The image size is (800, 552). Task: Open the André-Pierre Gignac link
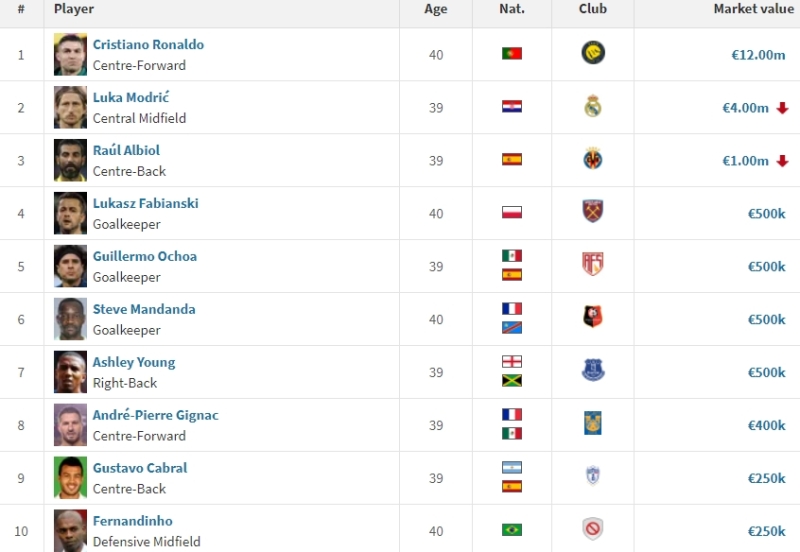coord(156,415)
